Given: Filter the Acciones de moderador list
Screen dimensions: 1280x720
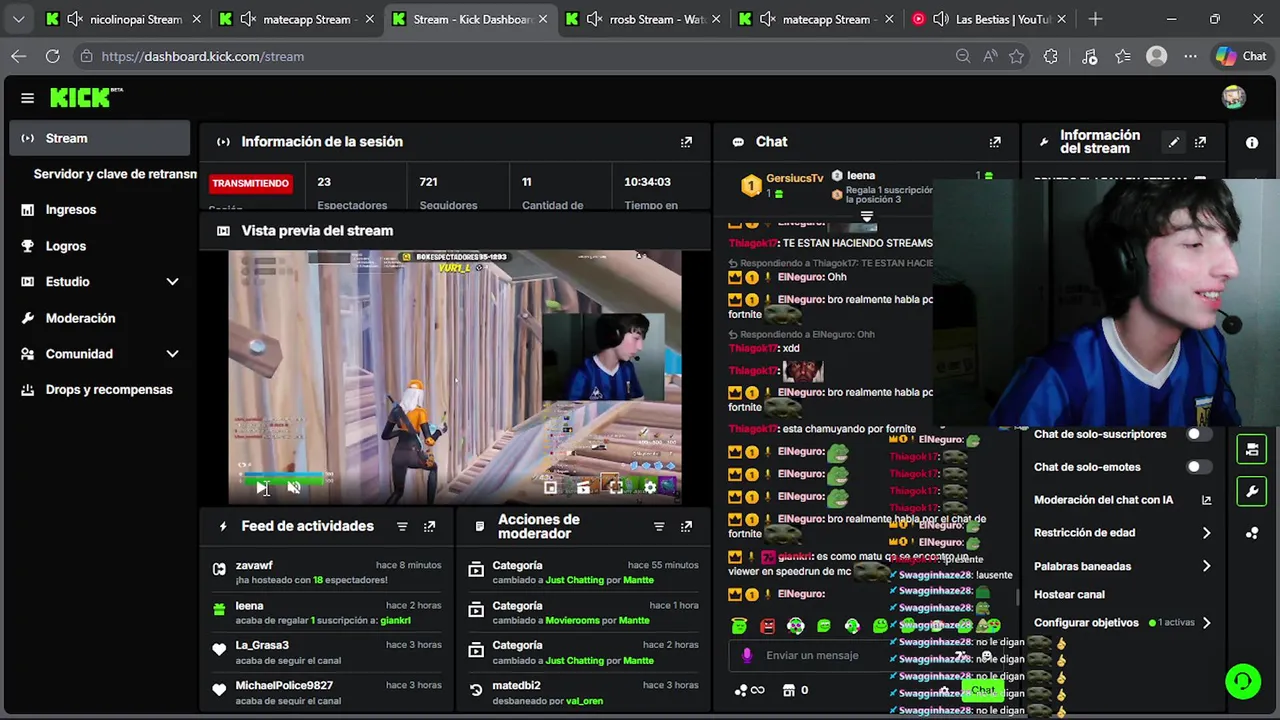Looking at the screenshot, I should click(x=659, y=526).
